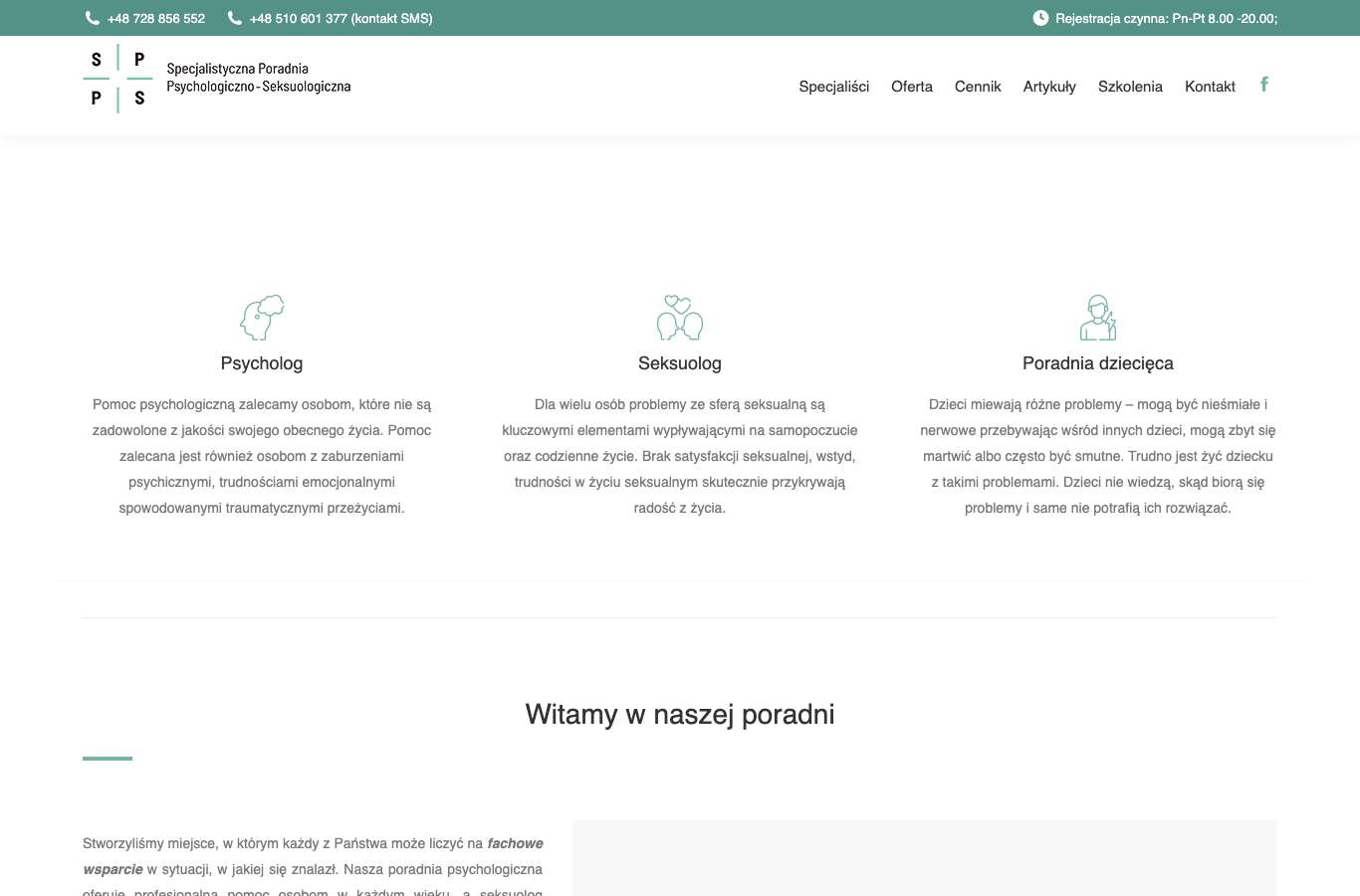Click the Psycholog description paragraph
The image size is (1360, 896).
[x=262, y=456]
